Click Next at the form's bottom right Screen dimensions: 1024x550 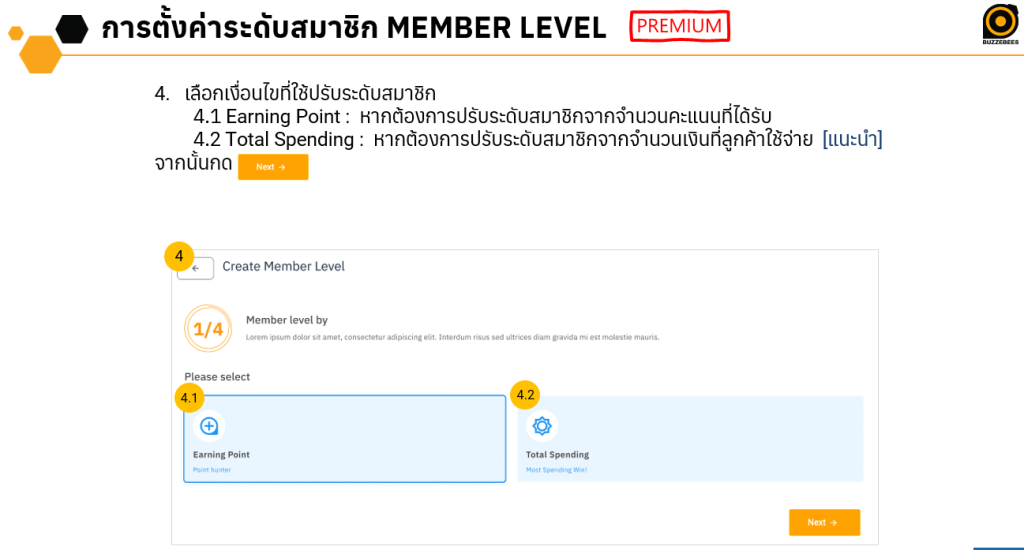coord(824,523)
